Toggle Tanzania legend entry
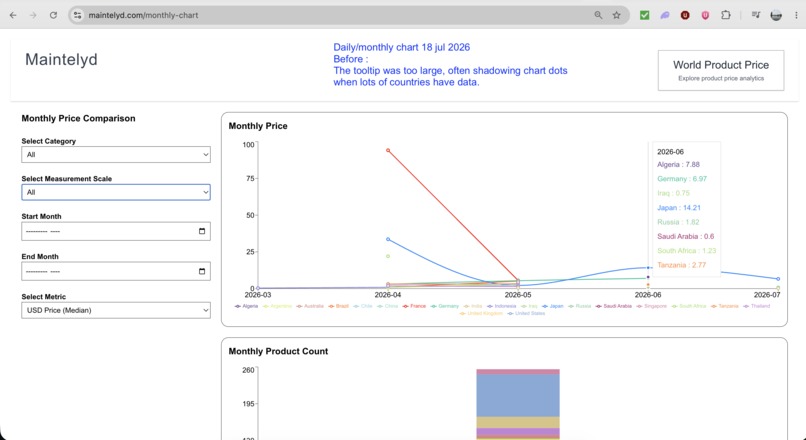 (x=725, y=306)
